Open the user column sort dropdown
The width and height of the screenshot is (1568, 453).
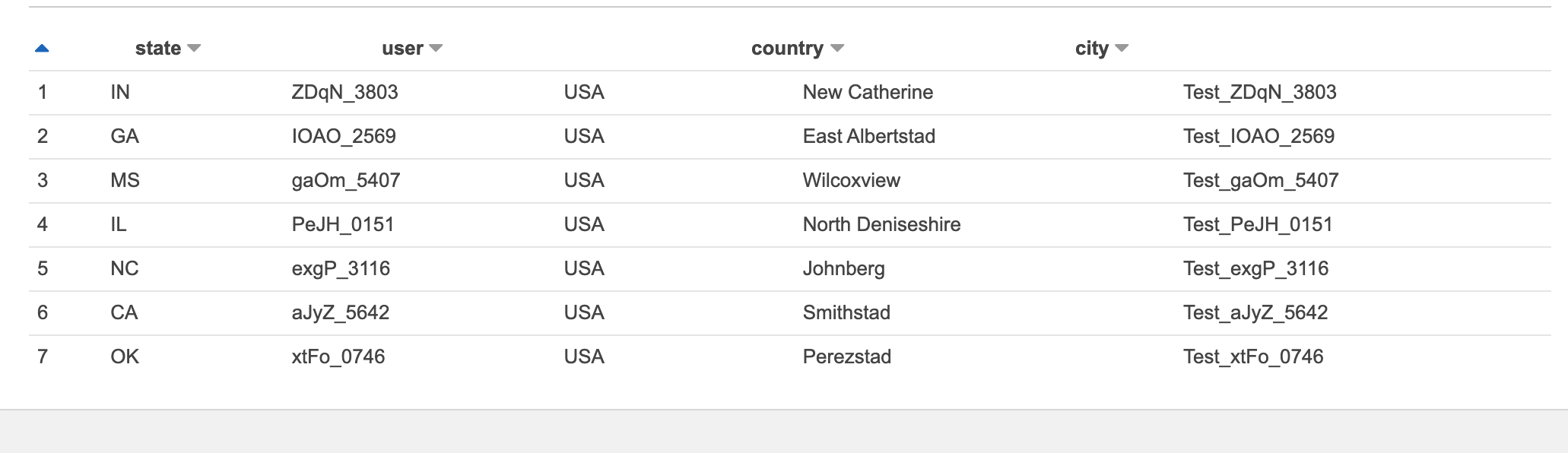point(436,49)
